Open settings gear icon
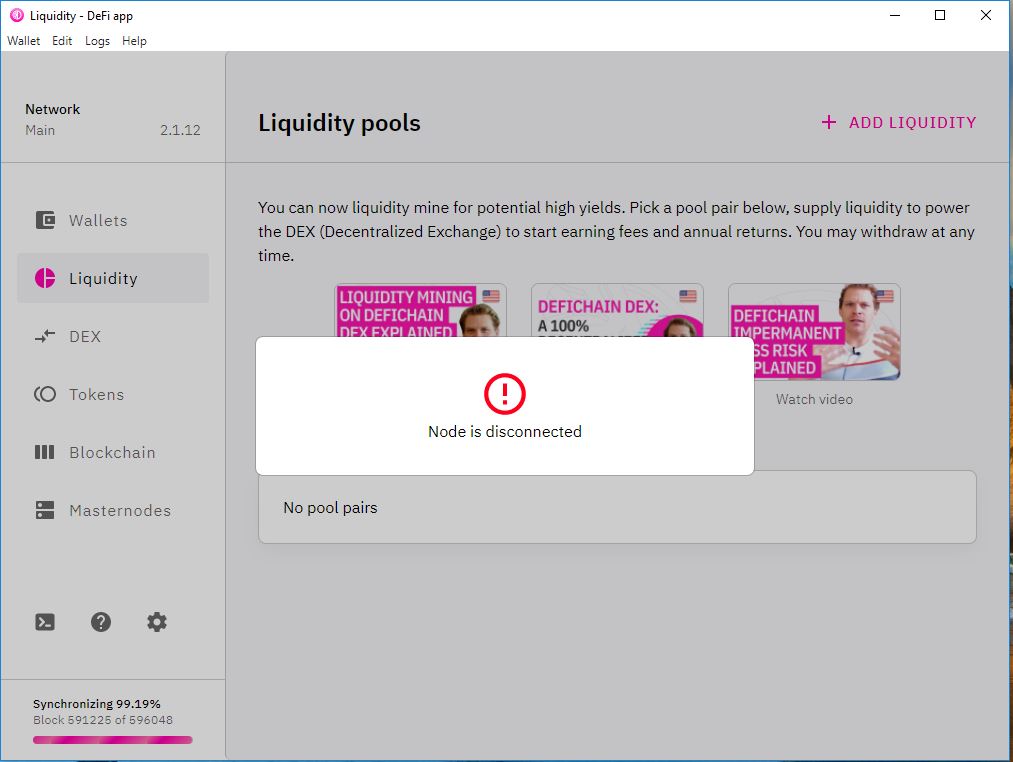1013x762 pixels. 157,622
